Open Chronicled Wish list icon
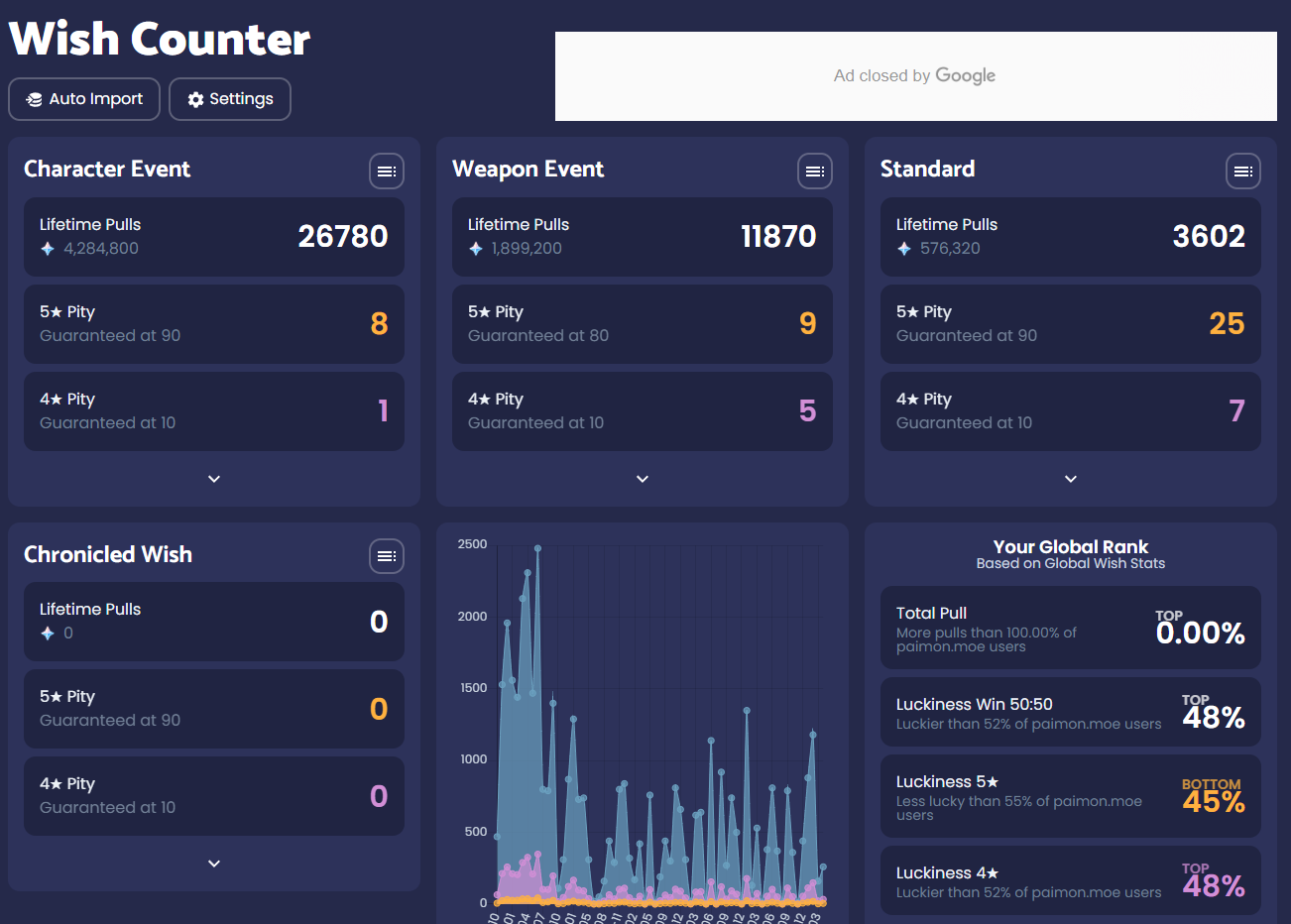This screenshot has width=1291, height=924. click(x=387, y=556)
